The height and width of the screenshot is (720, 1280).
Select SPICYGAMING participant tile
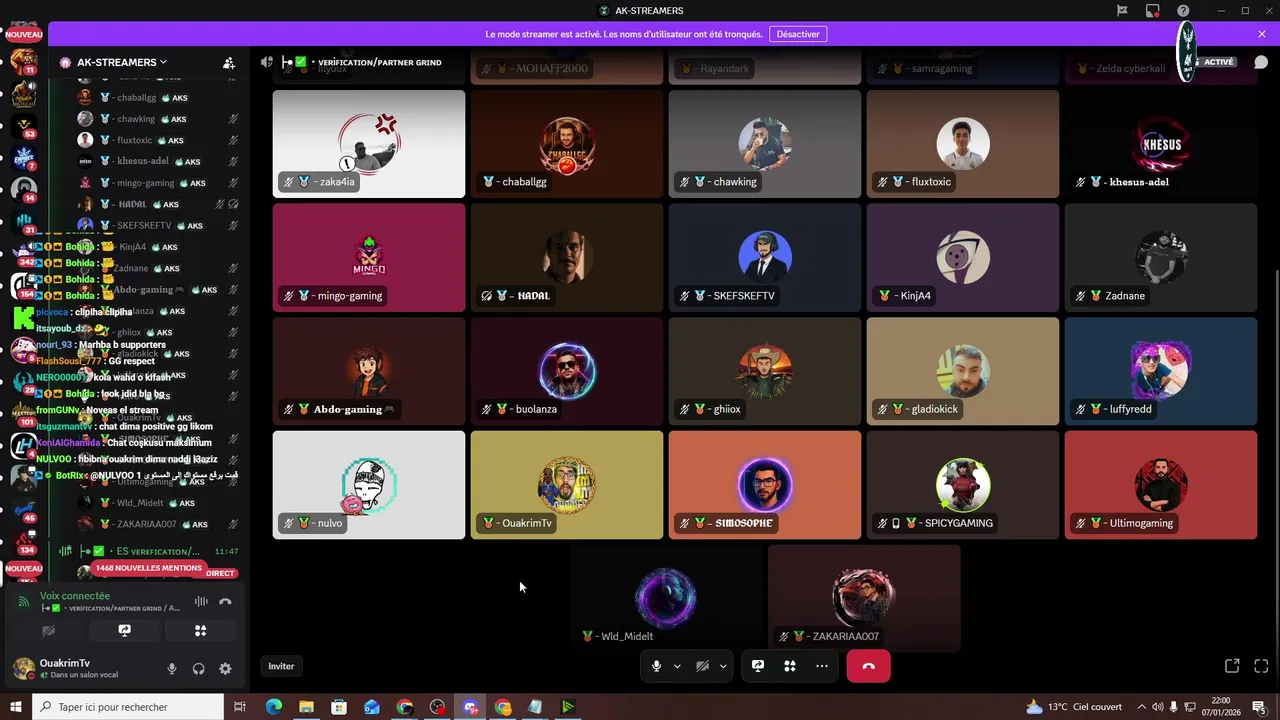963,485
